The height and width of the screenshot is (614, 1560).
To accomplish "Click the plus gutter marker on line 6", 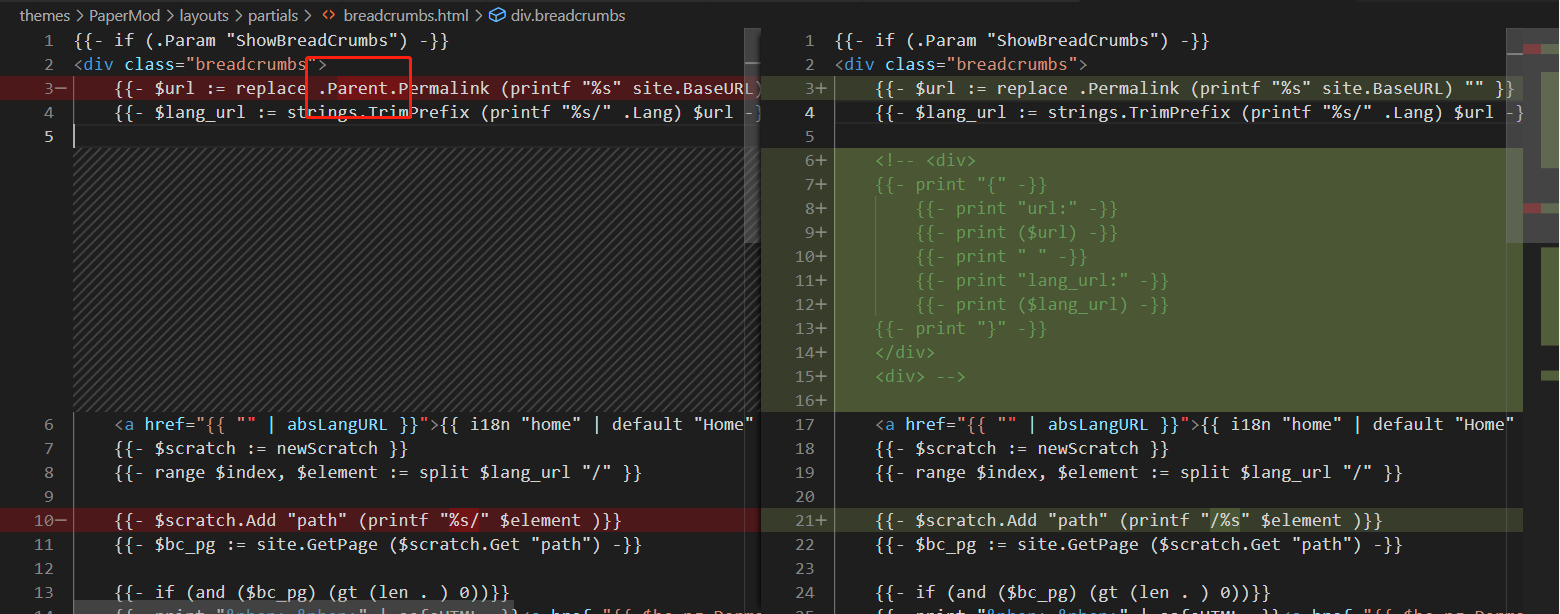I will [x=822, y=160].
